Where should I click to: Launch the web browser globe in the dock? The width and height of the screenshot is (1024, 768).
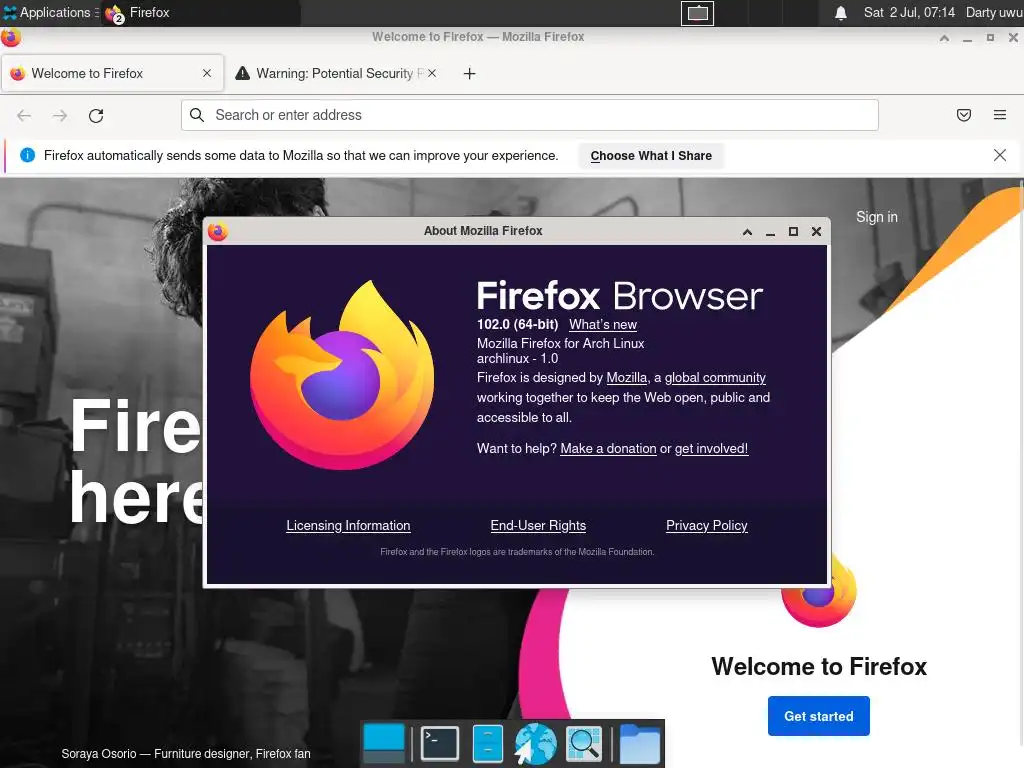pyautogui.click(x=536, y=743)
